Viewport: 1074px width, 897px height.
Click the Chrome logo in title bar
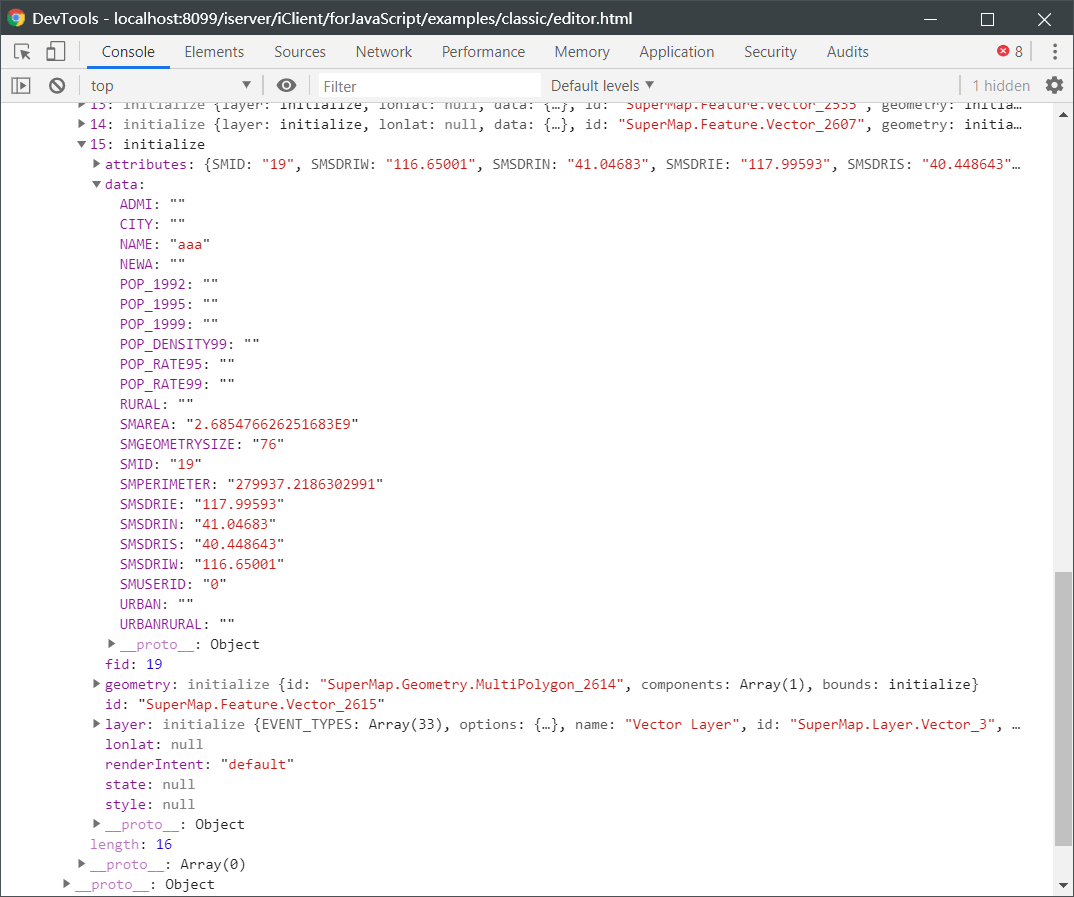tap(16, 18)
